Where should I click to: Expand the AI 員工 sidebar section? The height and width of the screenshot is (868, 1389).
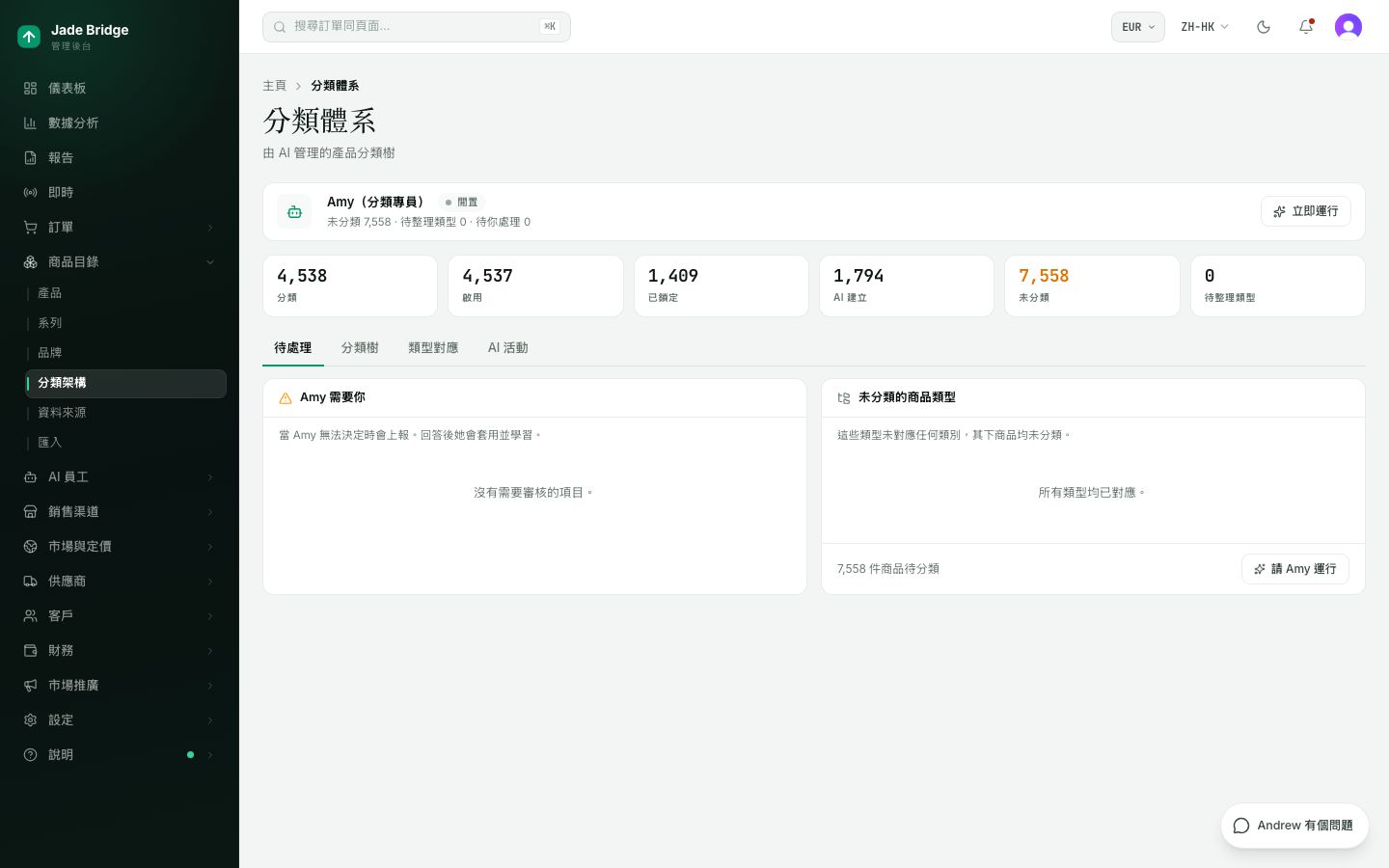(x=120, y=476)
